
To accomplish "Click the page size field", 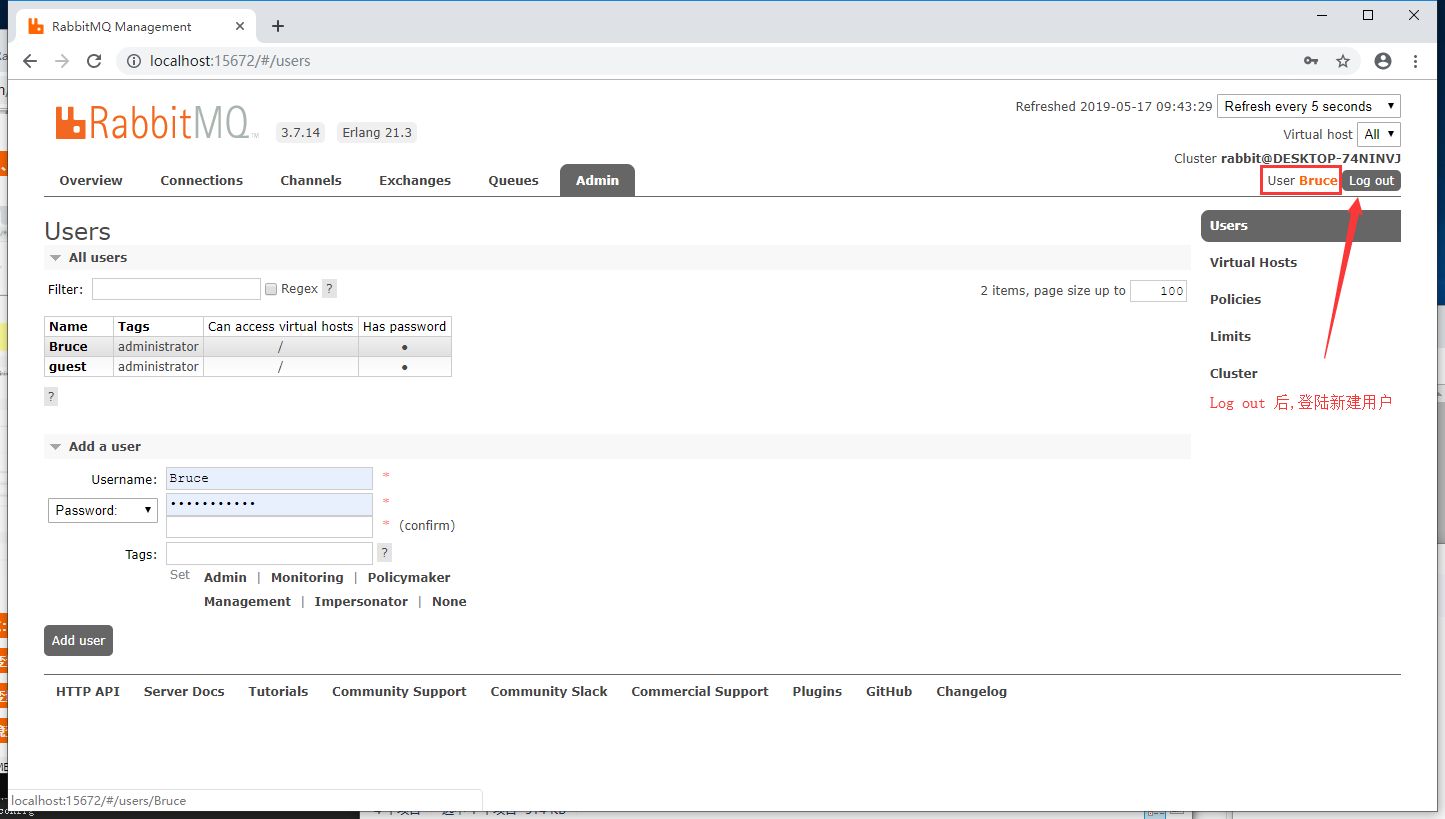I will (x=1158, y=291).
